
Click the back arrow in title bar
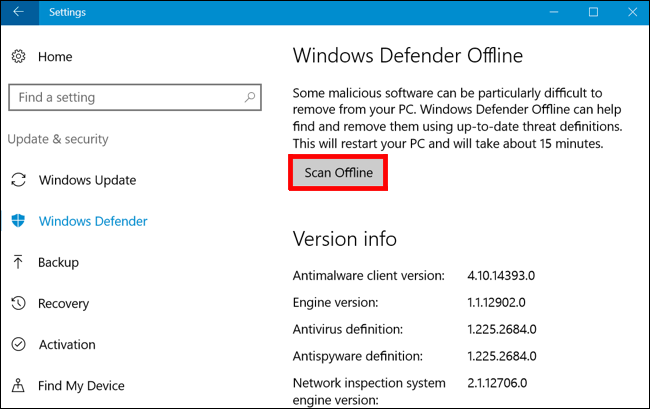19,12
